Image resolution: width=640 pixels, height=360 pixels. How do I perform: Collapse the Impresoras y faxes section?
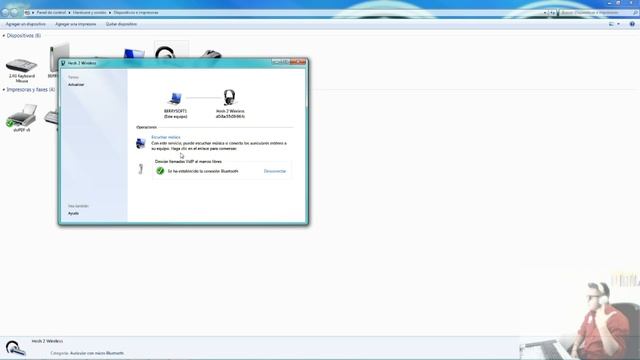pyautogui.click(x=4, y=89)
